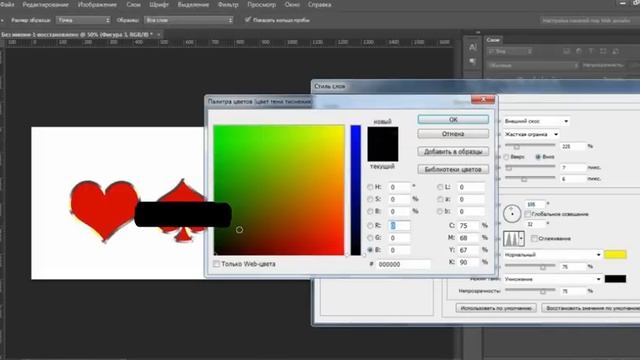Open the 'Изображение' menu
Image resolution: width=640 pixels, height=360 pixels.
[97, 5]
